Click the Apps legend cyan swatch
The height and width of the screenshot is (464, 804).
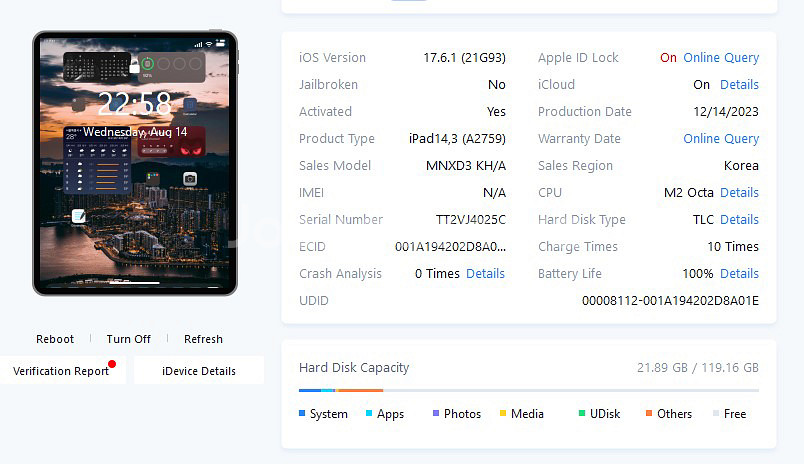coord(369,413)
